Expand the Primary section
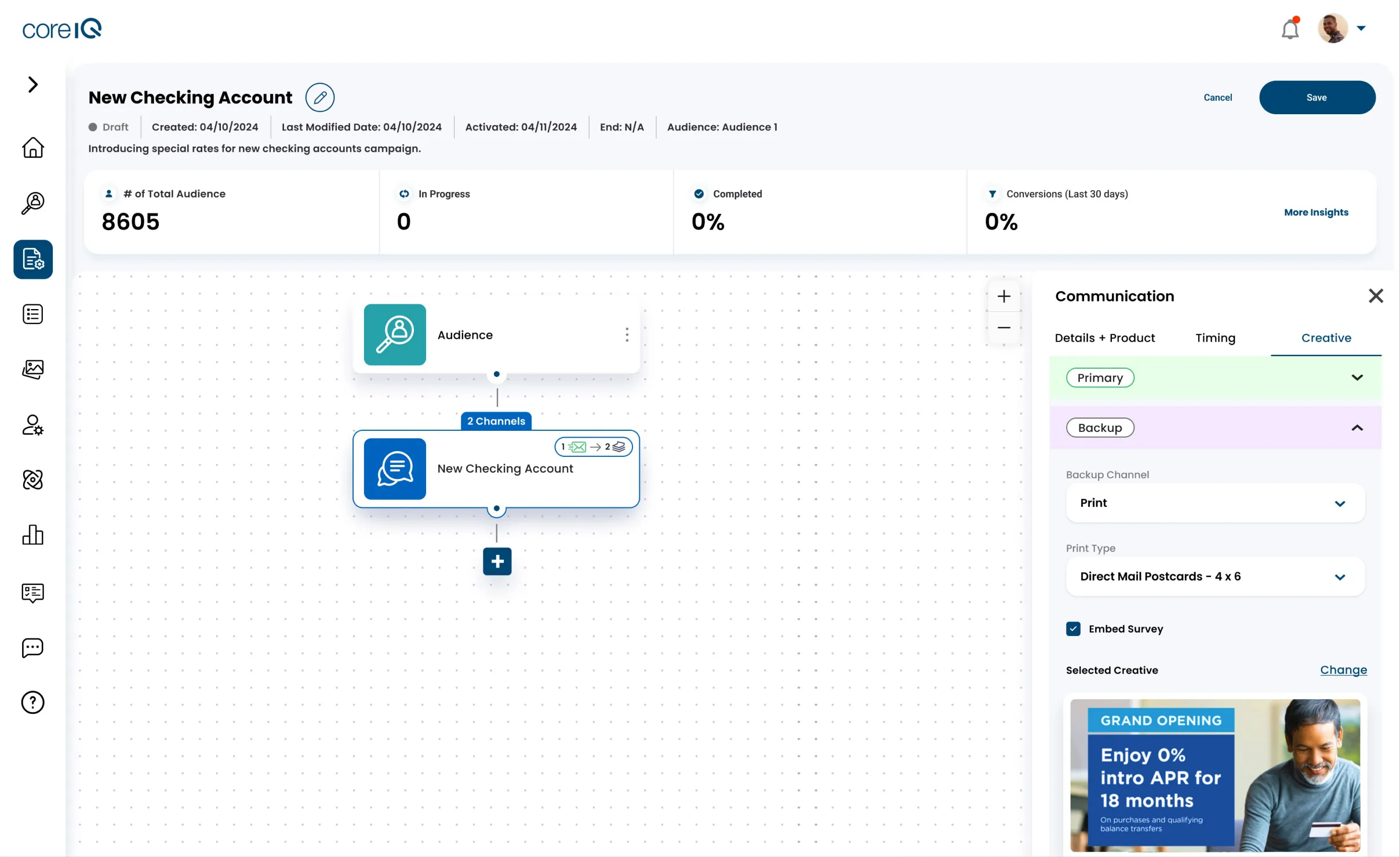 tap(1216, 378)
